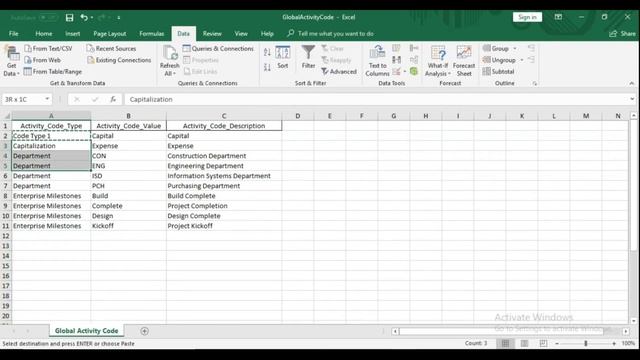Select the cell 'Project Kickoff'
This screenshot has width=640, height=360.
point(224,226)
